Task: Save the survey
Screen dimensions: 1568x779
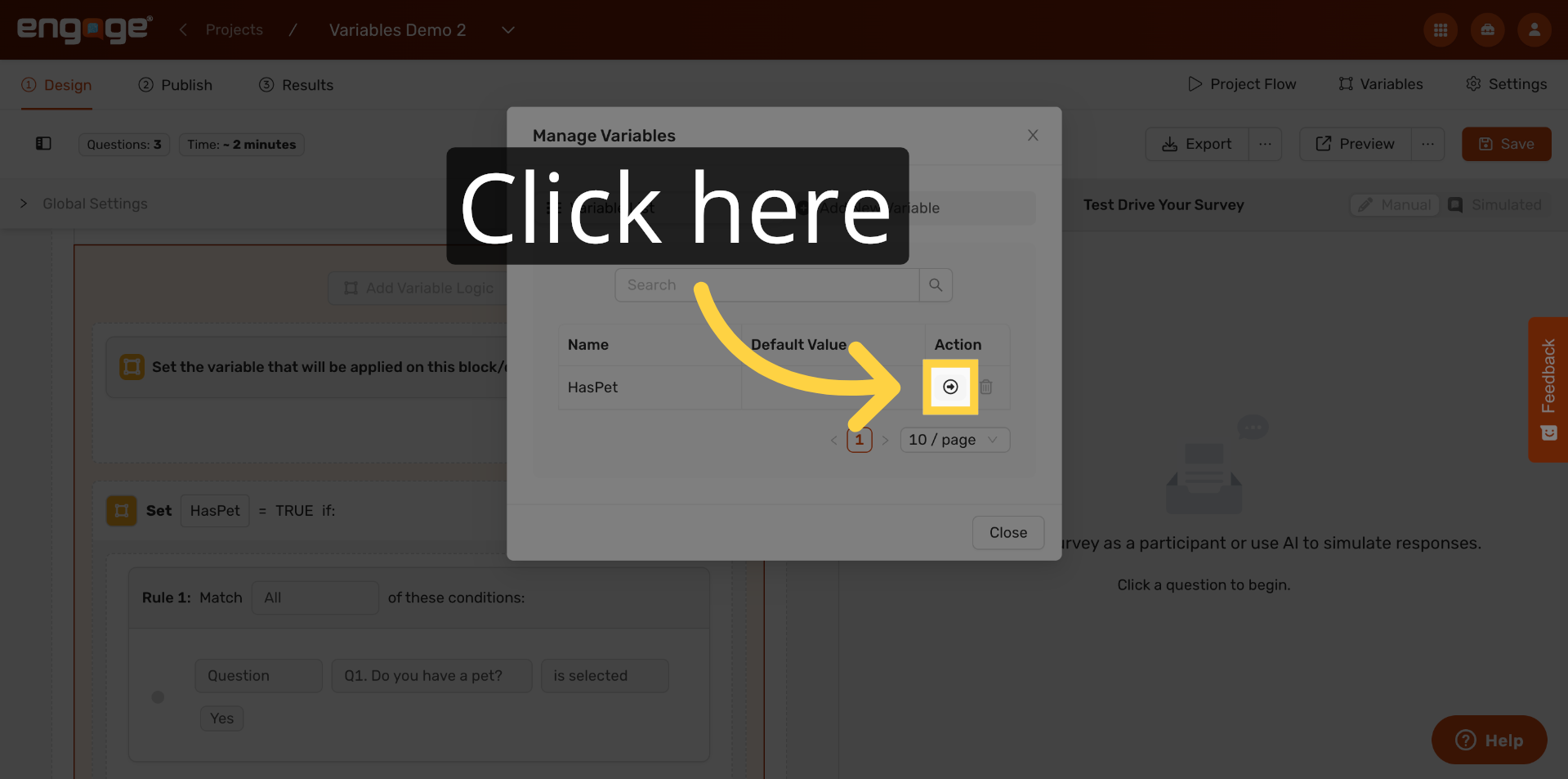Action: click(x=1506, y=144)
